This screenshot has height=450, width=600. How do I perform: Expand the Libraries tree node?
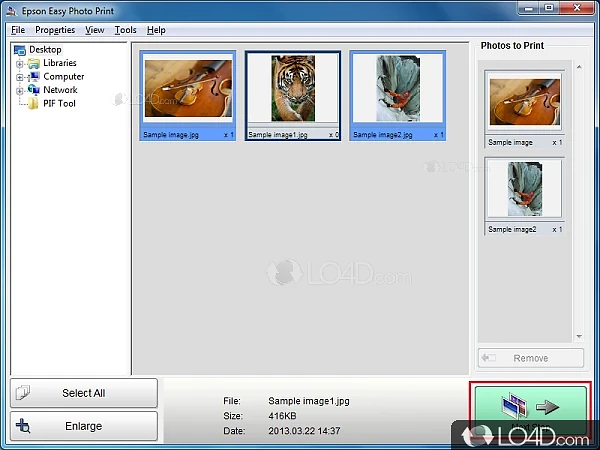pyautogui.click(x=20, y=64)
